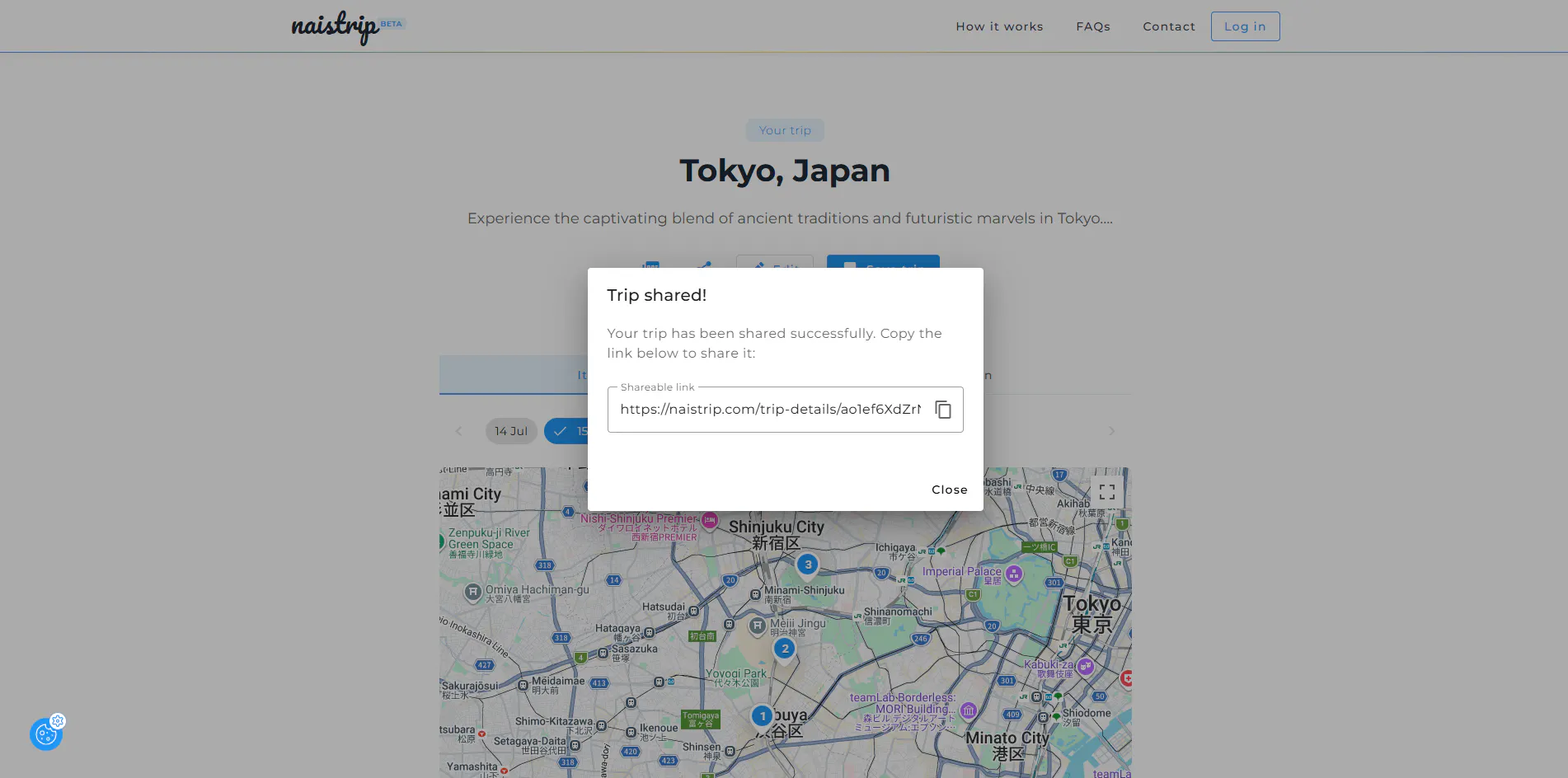Click Nishi-Shinjuku Premier hotel pin
1568x778 pixels.
coord(710,520)
